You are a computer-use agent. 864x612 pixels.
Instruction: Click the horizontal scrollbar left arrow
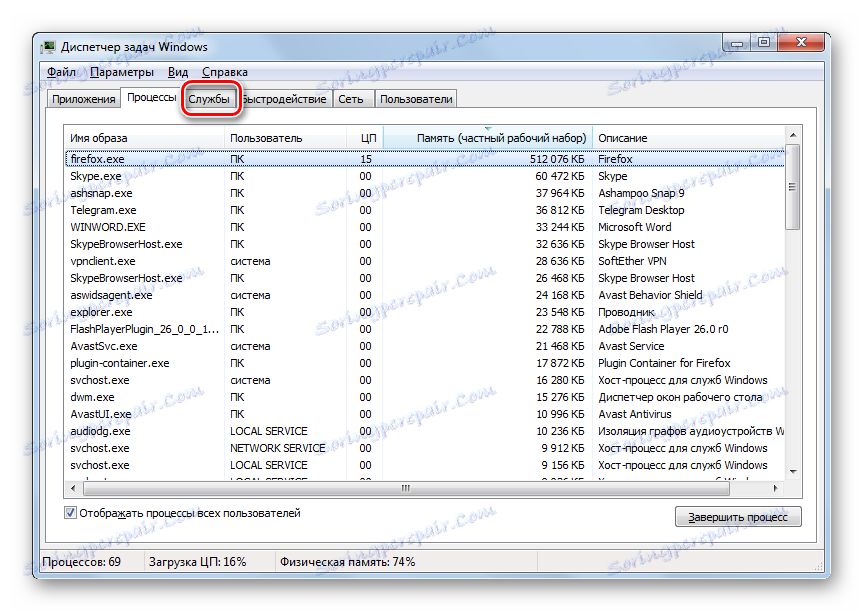73,488
